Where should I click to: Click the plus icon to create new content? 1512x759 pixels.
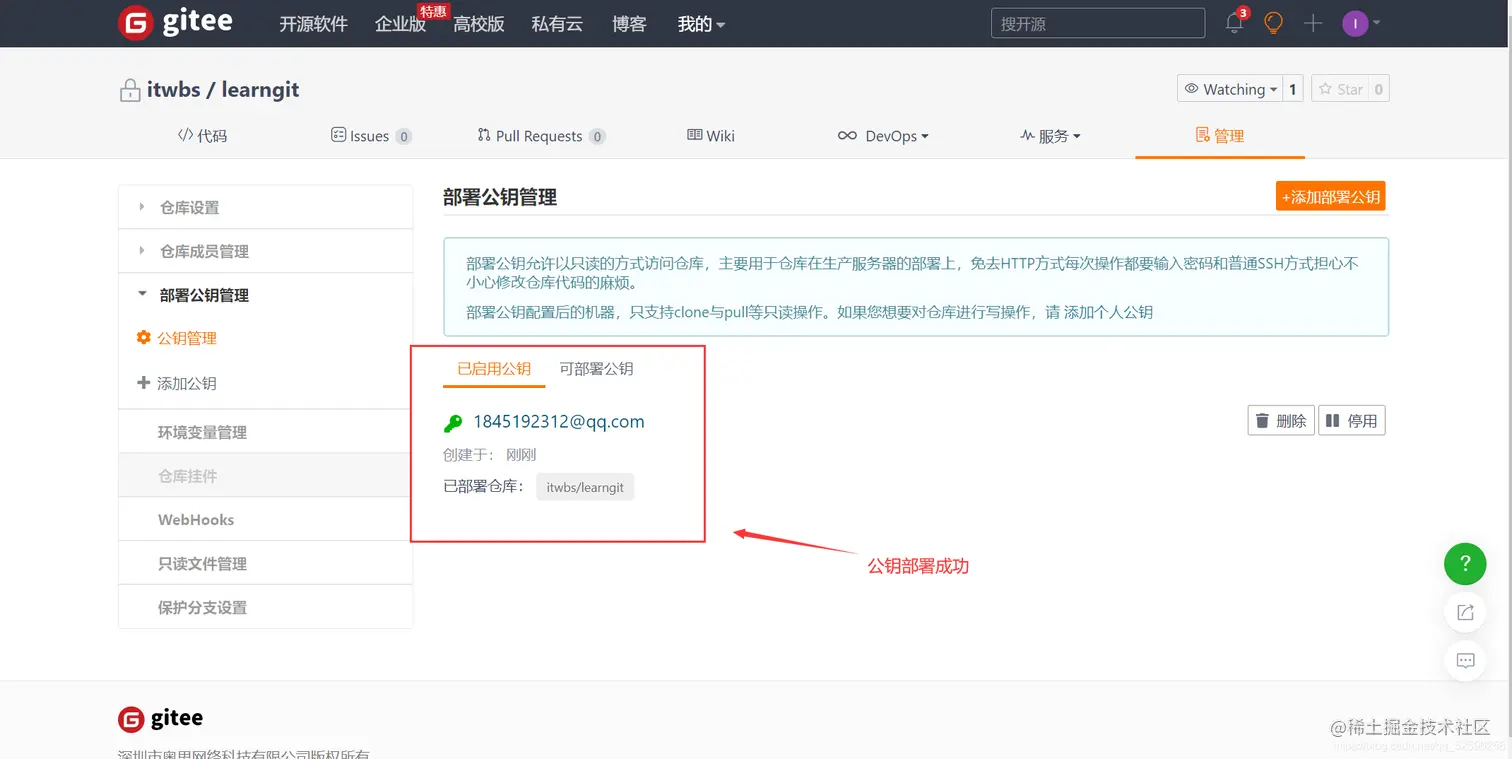(x=1312, y=22)
